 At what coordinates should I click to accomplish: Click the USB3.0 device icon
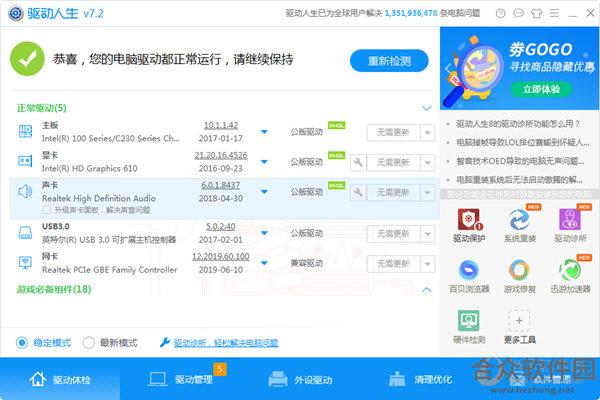(x=25, y=232)
